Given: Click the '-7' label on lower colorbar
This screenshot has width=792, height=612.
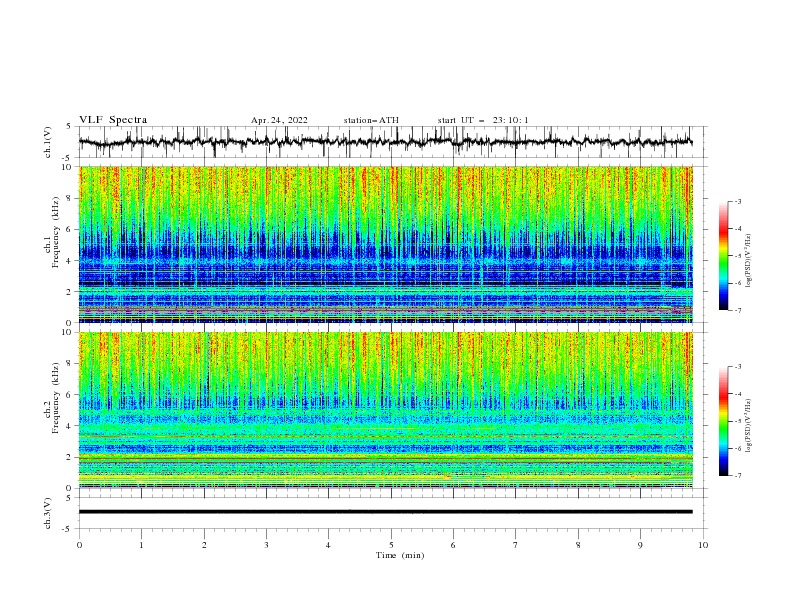Looking at the screenshot, I should point(738,476).
